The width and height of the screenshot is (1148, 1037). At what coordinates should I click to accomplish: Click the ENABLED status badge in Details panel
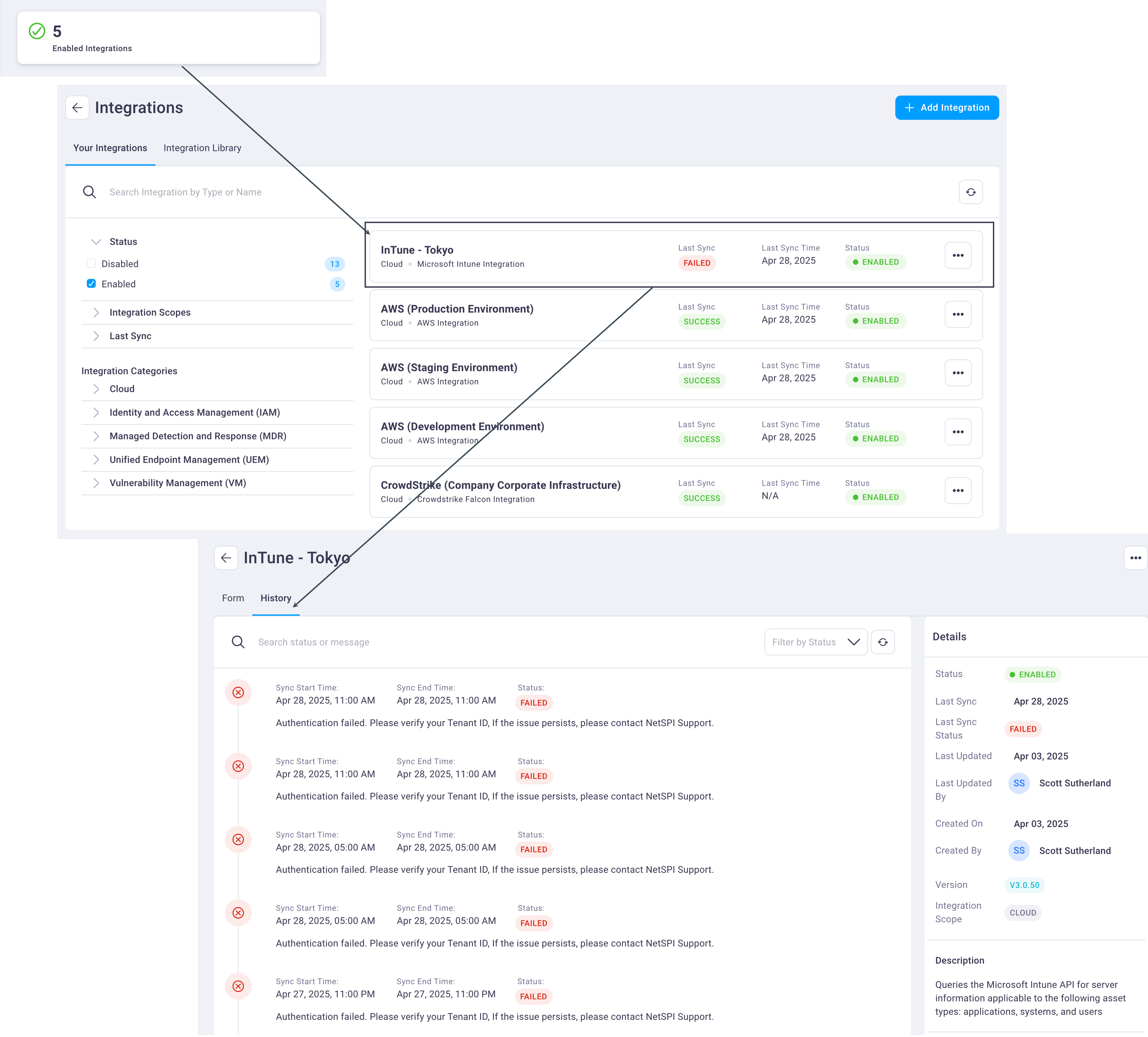tap(1032, 674)
